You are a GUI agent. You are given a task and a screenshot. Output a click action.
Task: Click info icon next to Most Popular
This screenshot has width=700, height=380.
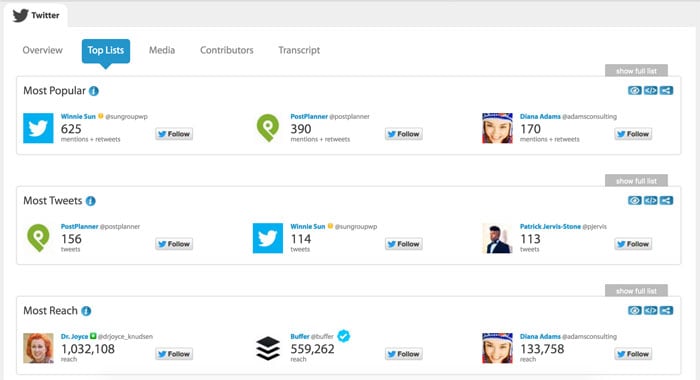click(94, 91)
